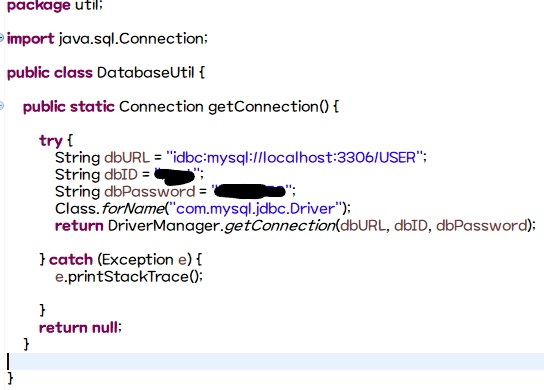544x390 pixels.
Task: Click italic 'getConnection' after DriverManager
Action: pyautogui.click(x=280, y=226)
